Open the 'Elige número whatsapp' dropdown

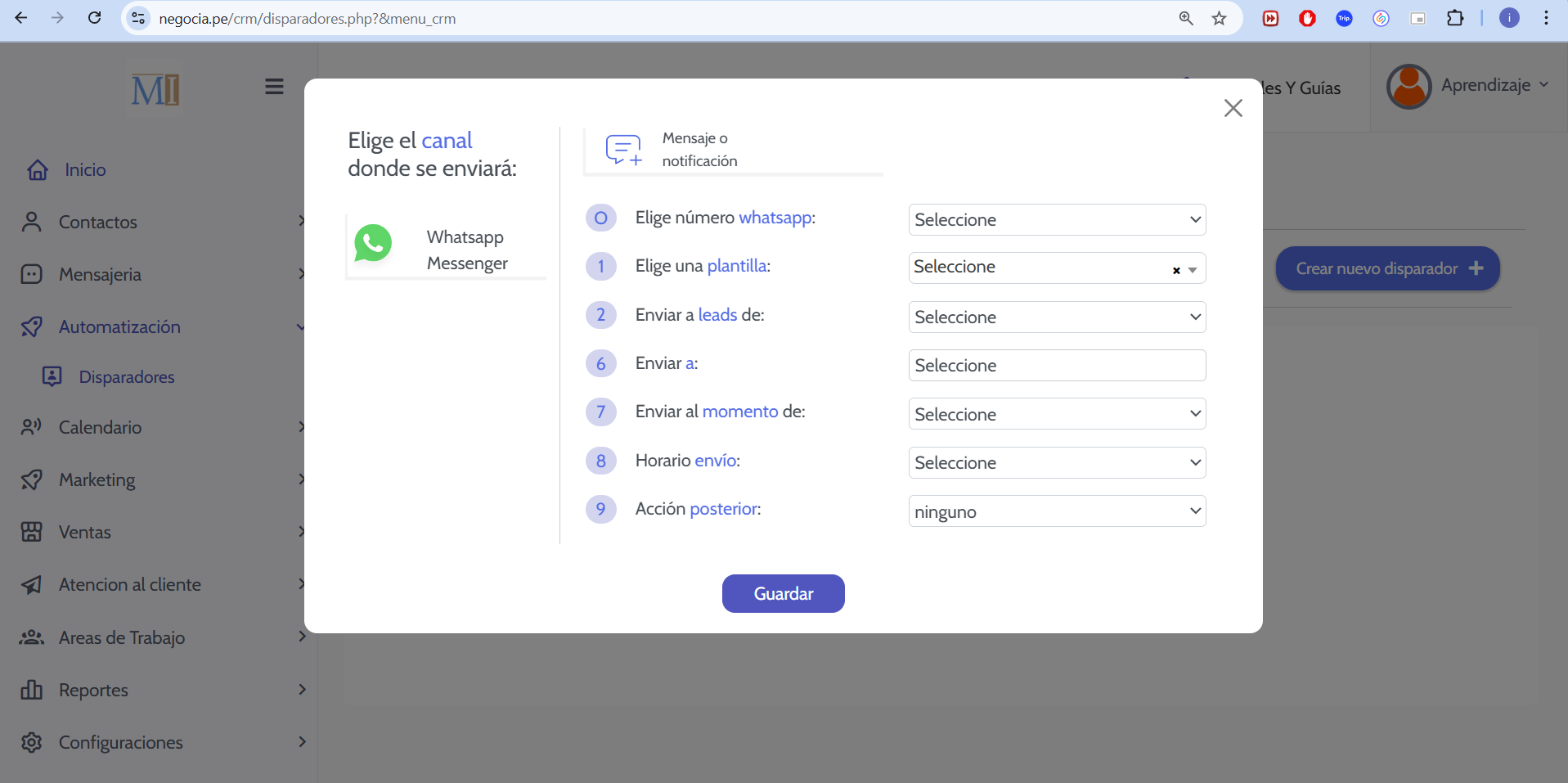coord(1056,220)
